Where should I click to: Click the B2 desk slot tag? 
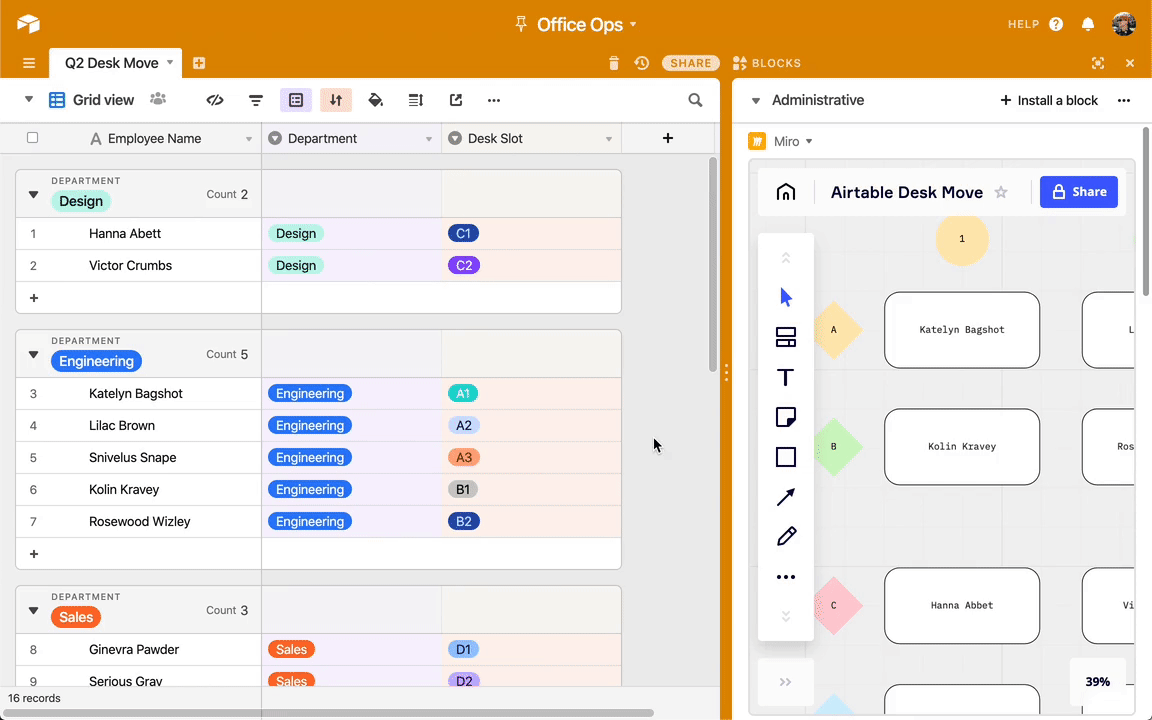coord(464,522)
